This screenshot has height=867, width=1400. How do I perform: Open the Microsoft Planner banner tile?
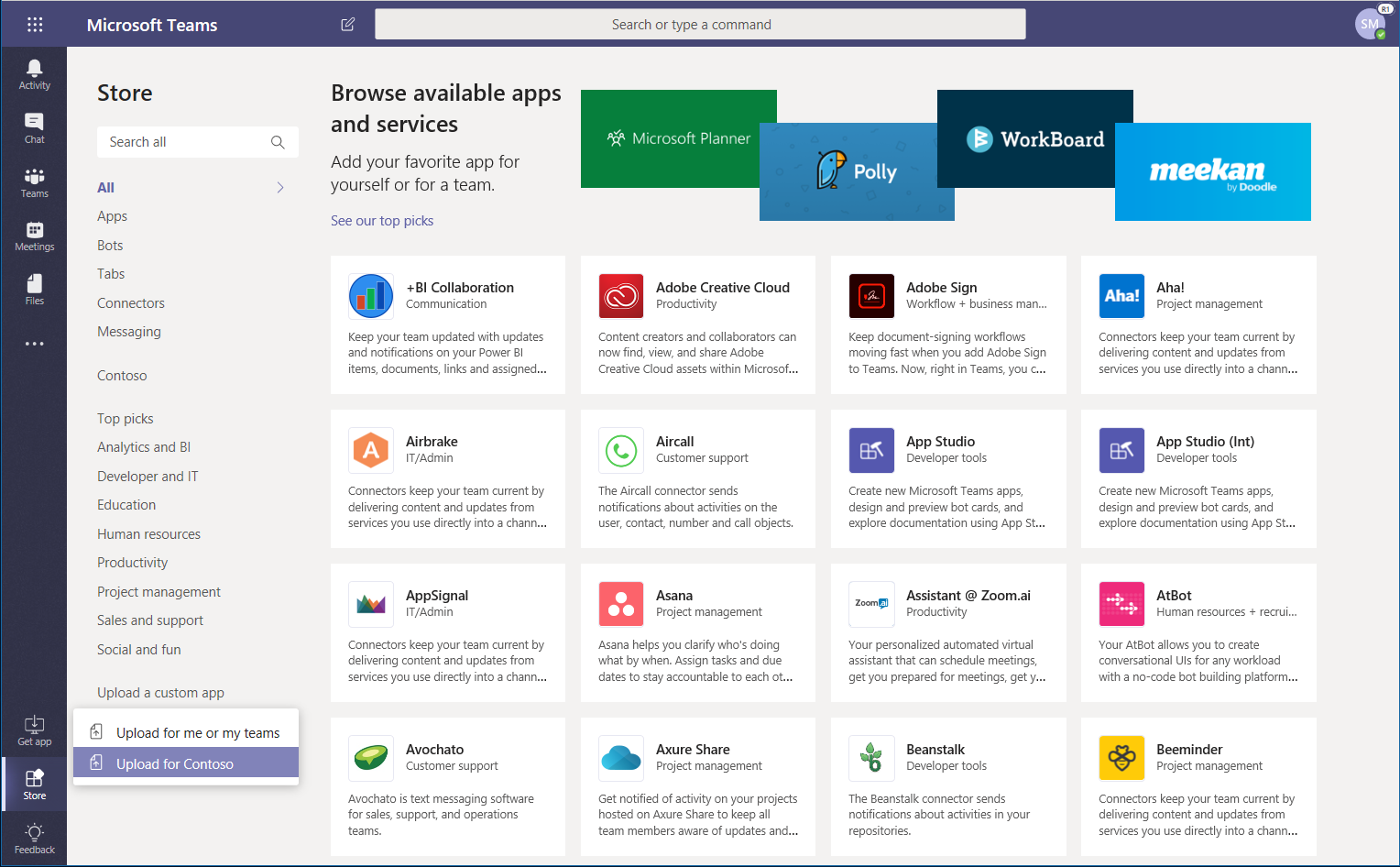[678, 138]
